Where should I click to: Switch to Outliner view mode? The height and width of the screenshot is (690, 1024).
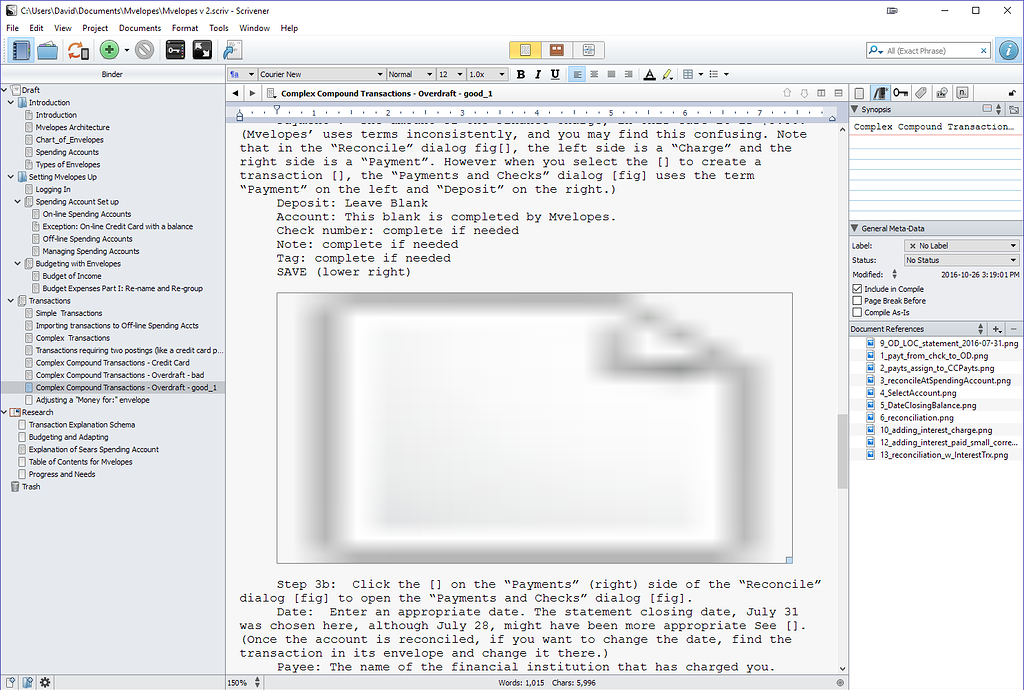tap(589, 49)
